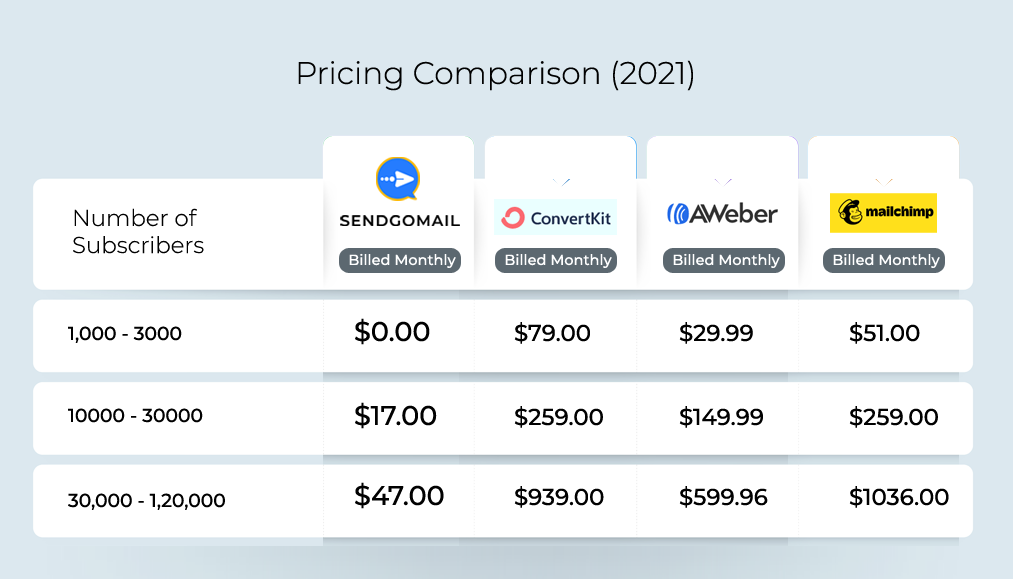Viewport: 1013px width, 579px height.
Task: Select Billed Monthly under Mailchimp
Action: point(884,260)
